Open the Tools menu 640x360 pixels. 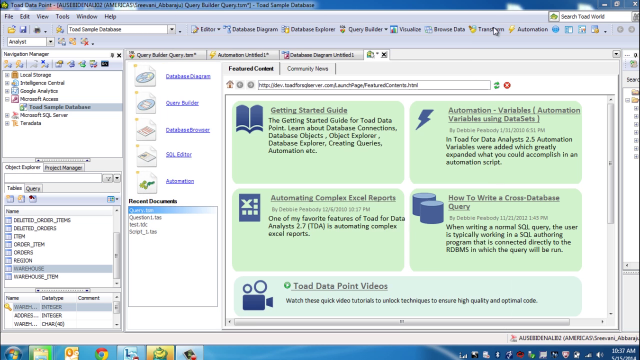coord(62,17)
